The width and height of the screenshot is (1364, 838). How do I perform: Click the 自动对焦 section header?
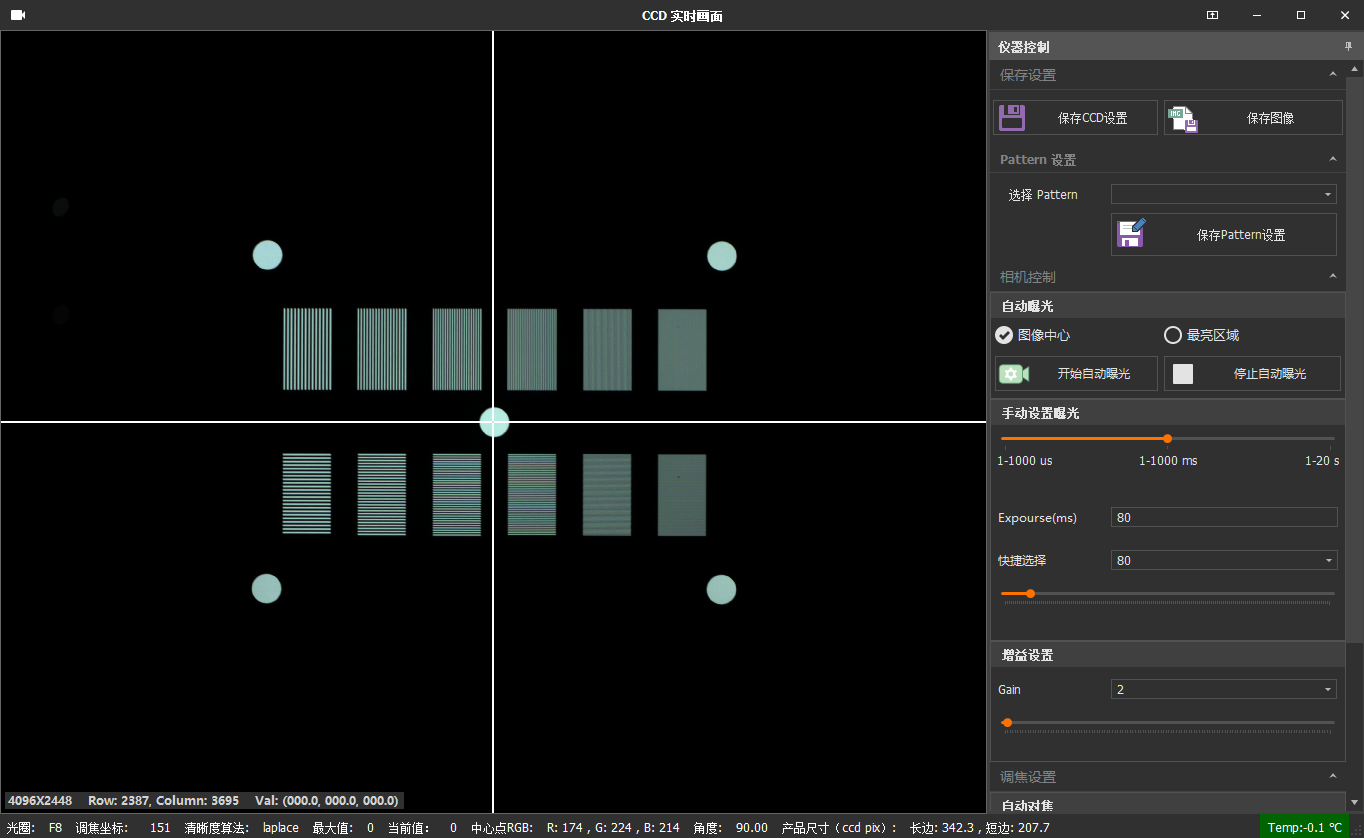tap(1167, 805)
